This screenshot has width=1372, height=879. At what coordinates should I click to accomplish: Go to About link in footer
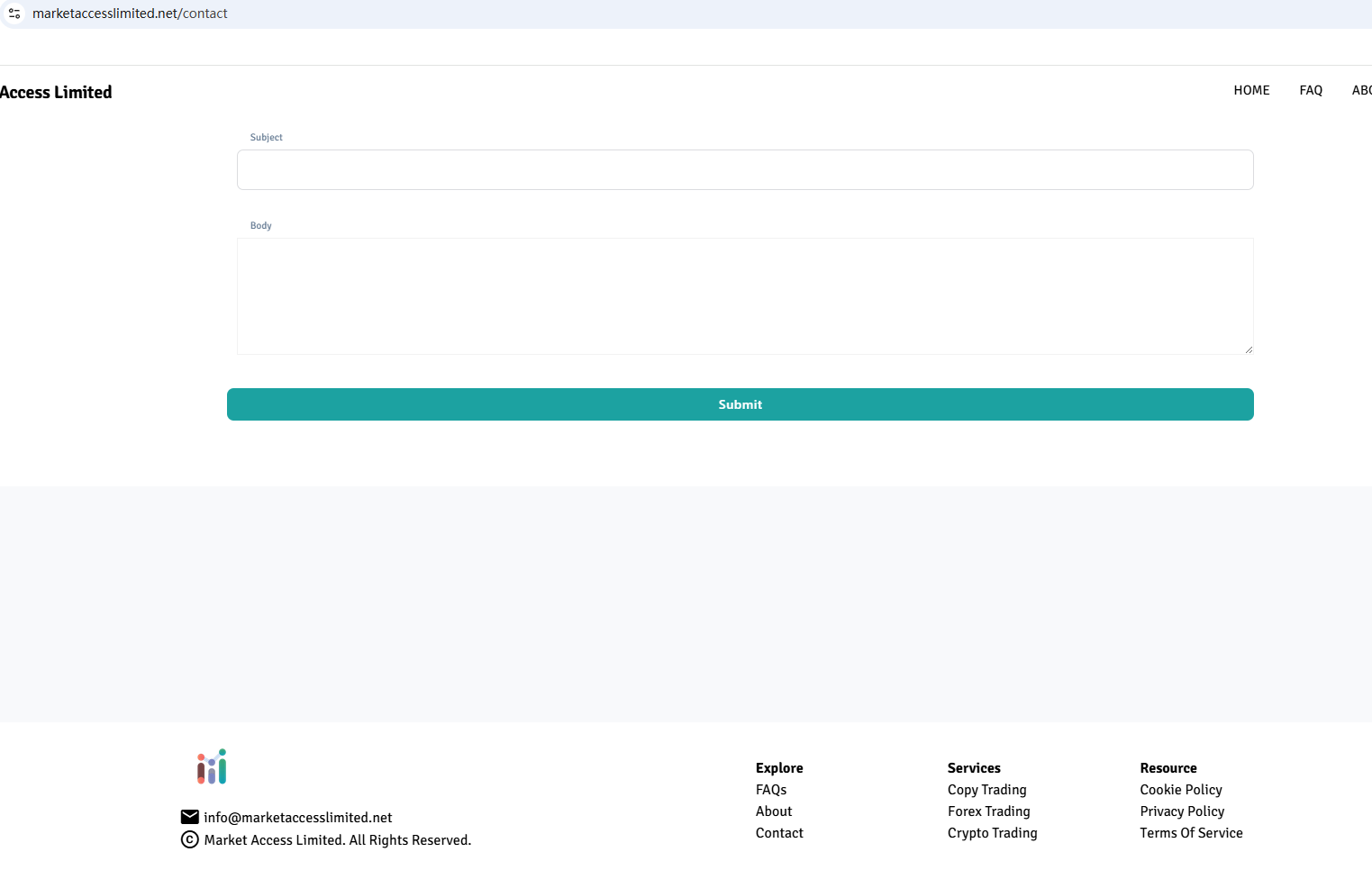(x=774, y=811)
